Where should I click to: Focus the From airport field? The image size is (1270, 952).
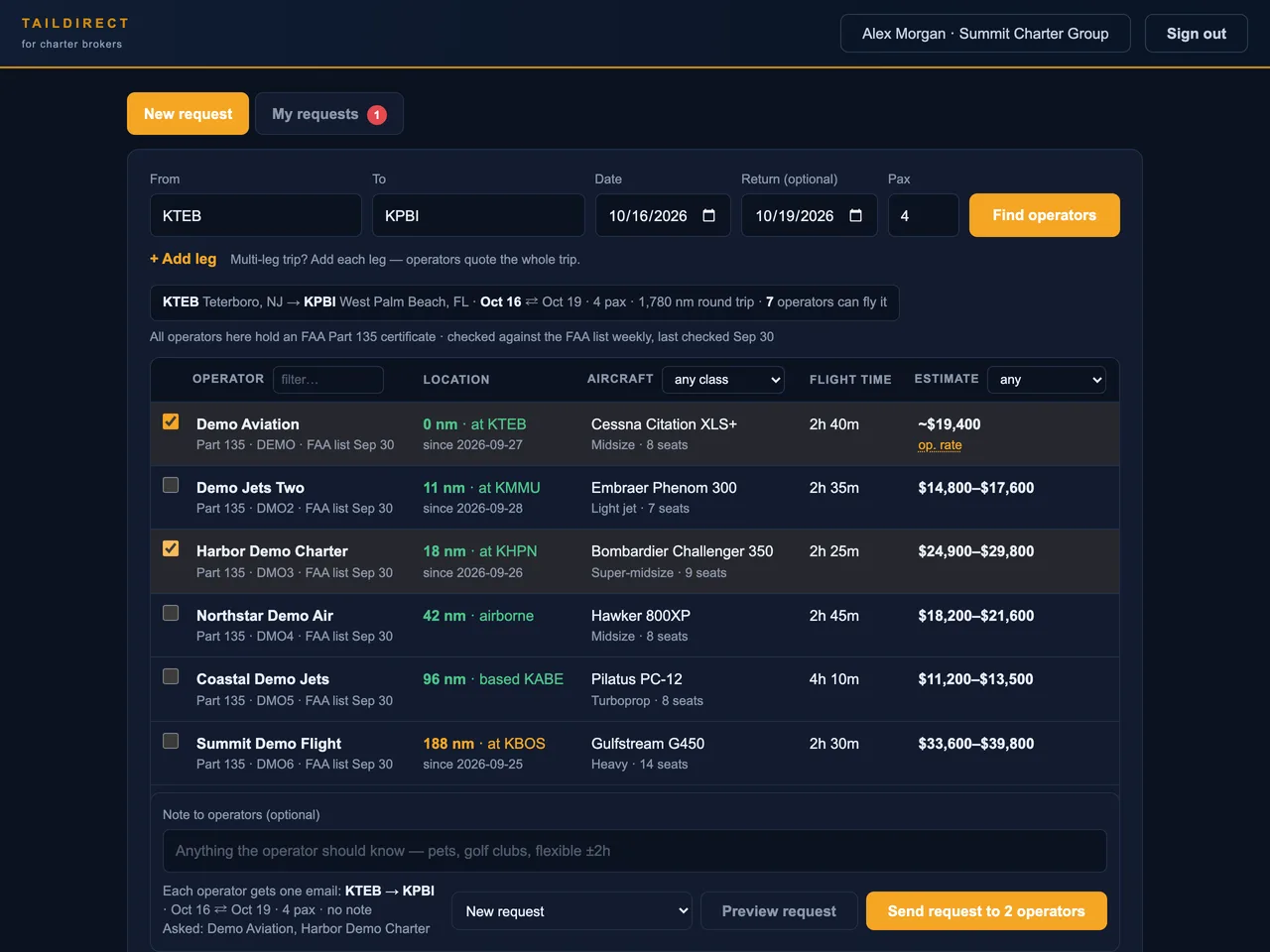256,215
